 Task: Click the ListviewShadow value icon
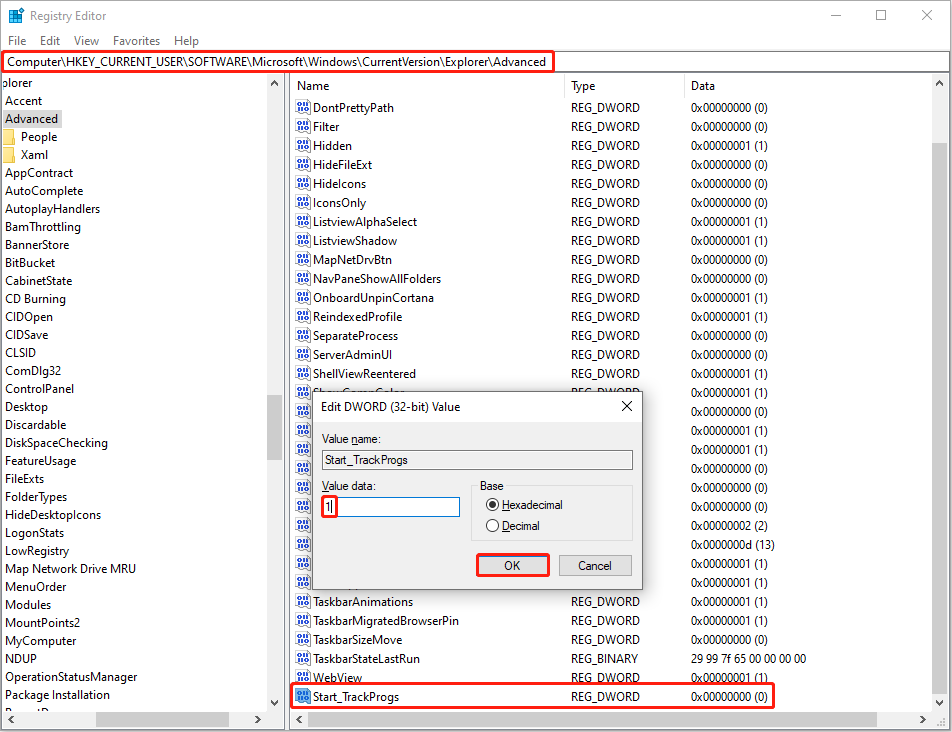[x=303, y=240]
